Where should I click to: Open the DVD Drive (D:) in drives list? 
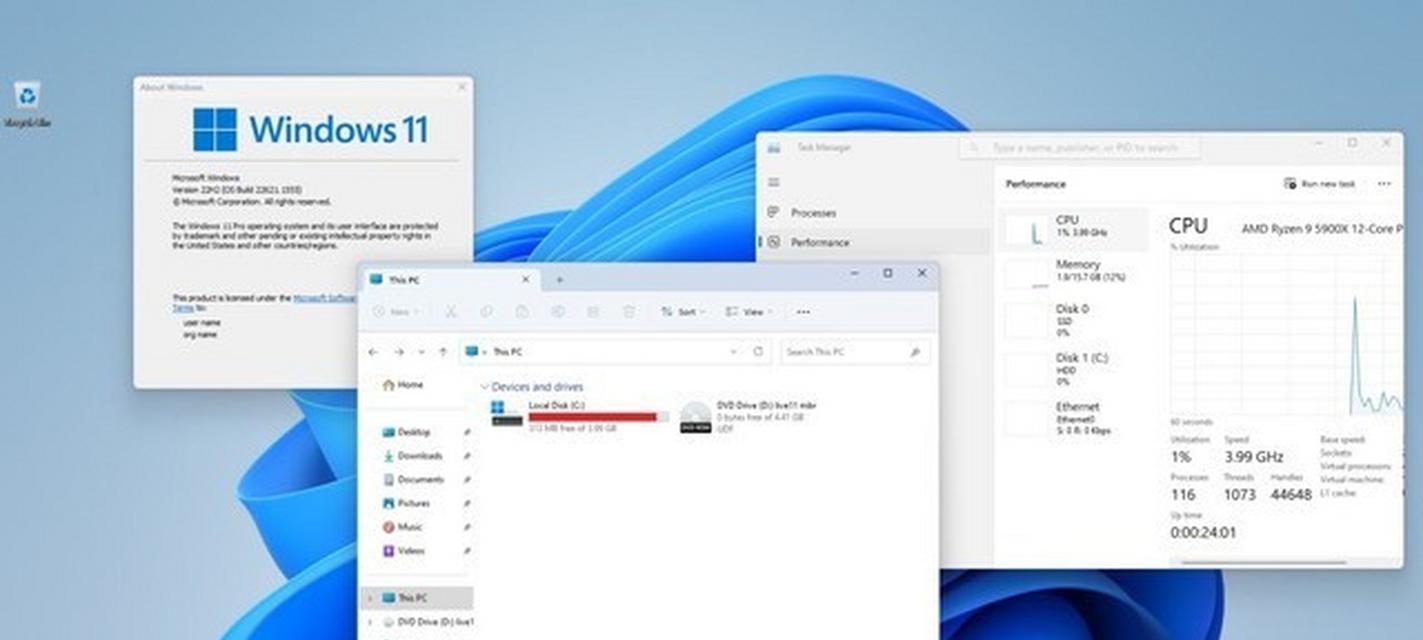click(x=750, y=416)
